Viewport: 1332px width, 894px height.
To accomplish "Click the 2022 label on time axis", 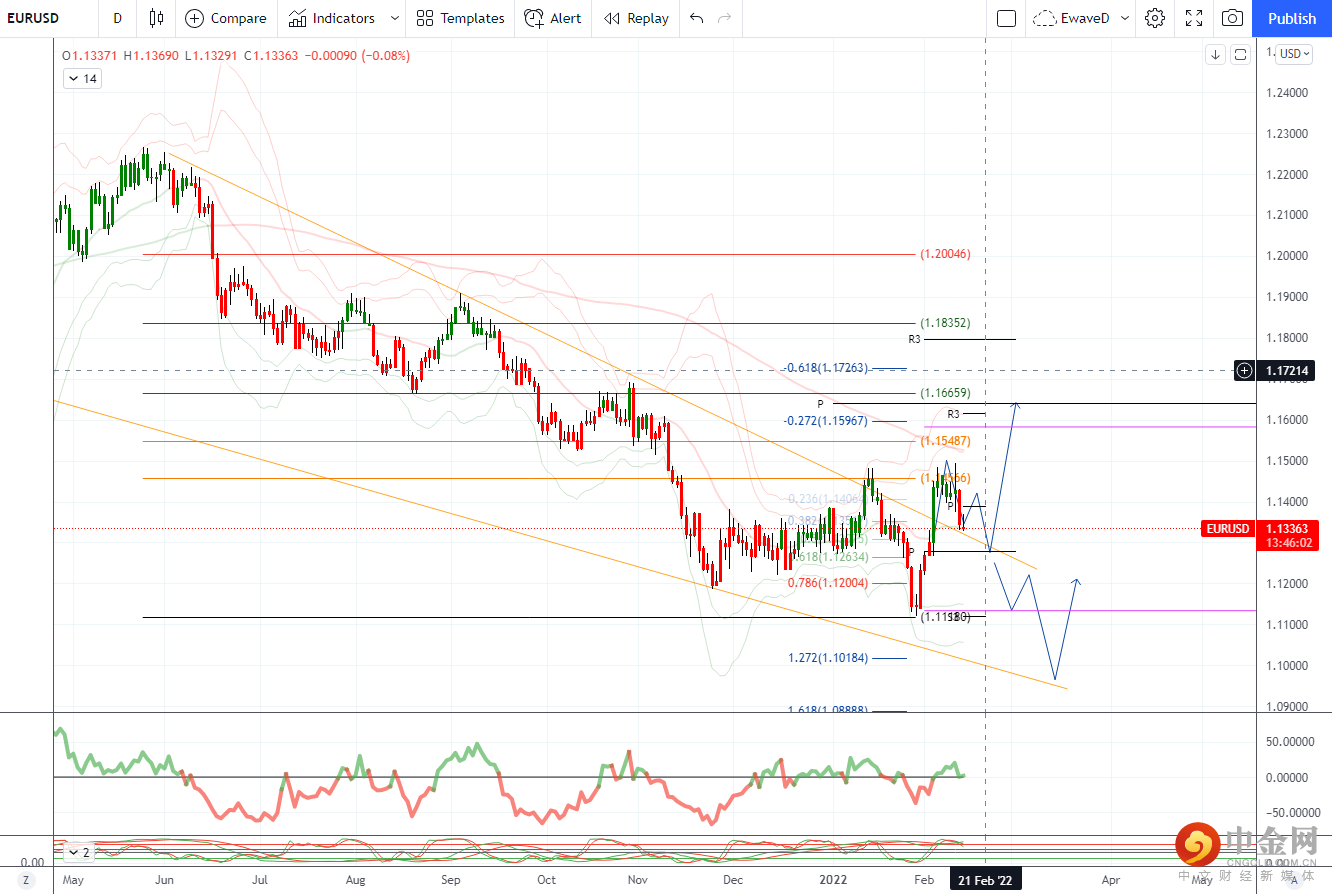I will tap(835, 880).
